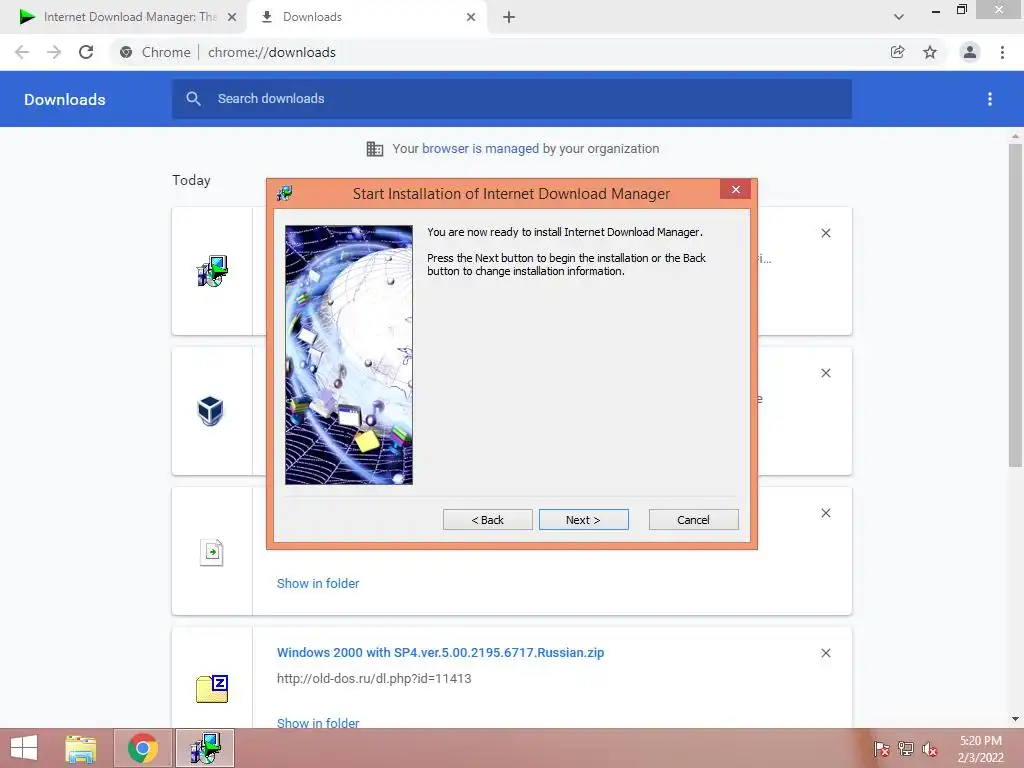Viewport: 1024px width, 768px height.
Task: Click the browser back arrow
Action: 22,52
